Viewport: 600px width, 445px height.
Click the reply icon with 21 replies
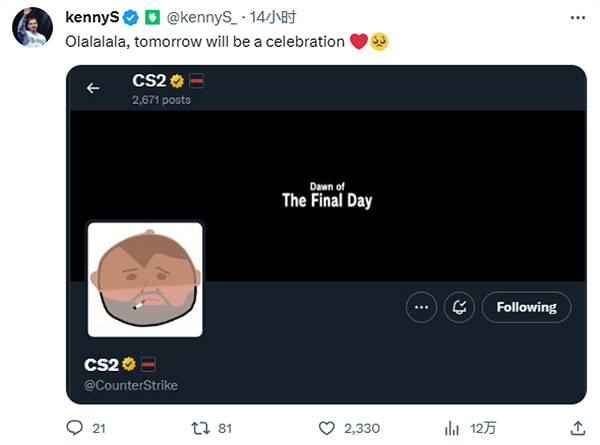pyautogui.click(x=71, y=428)
